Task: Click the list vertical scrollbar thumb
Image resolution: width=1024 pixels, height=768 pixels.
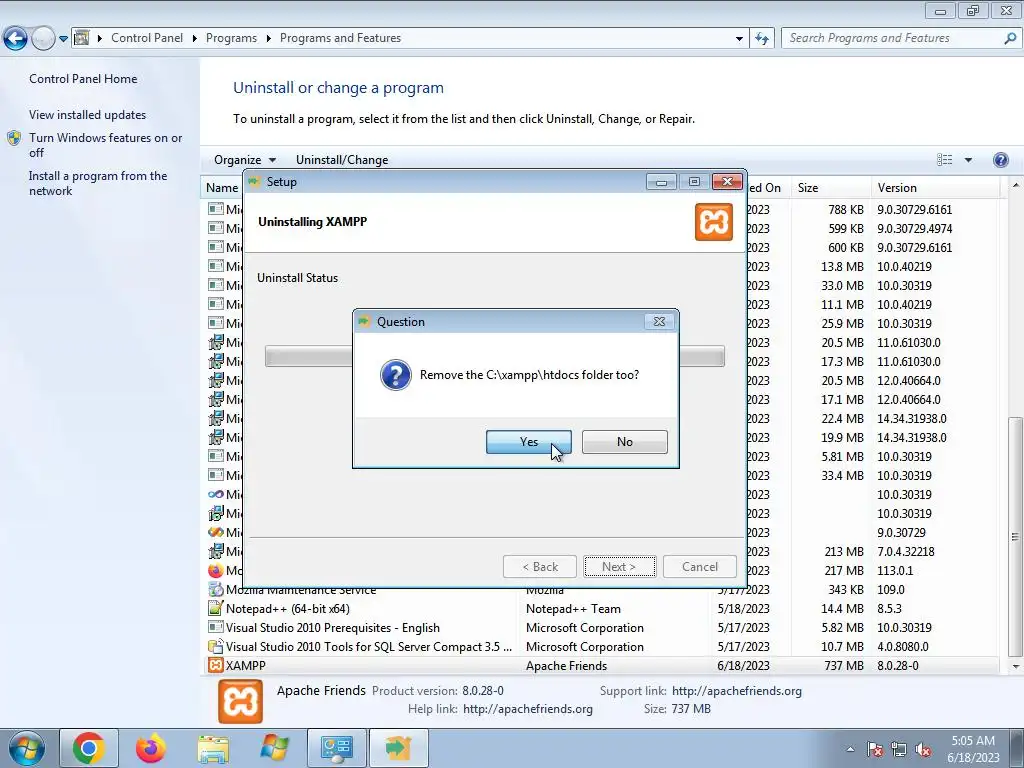Action: 1015,537
